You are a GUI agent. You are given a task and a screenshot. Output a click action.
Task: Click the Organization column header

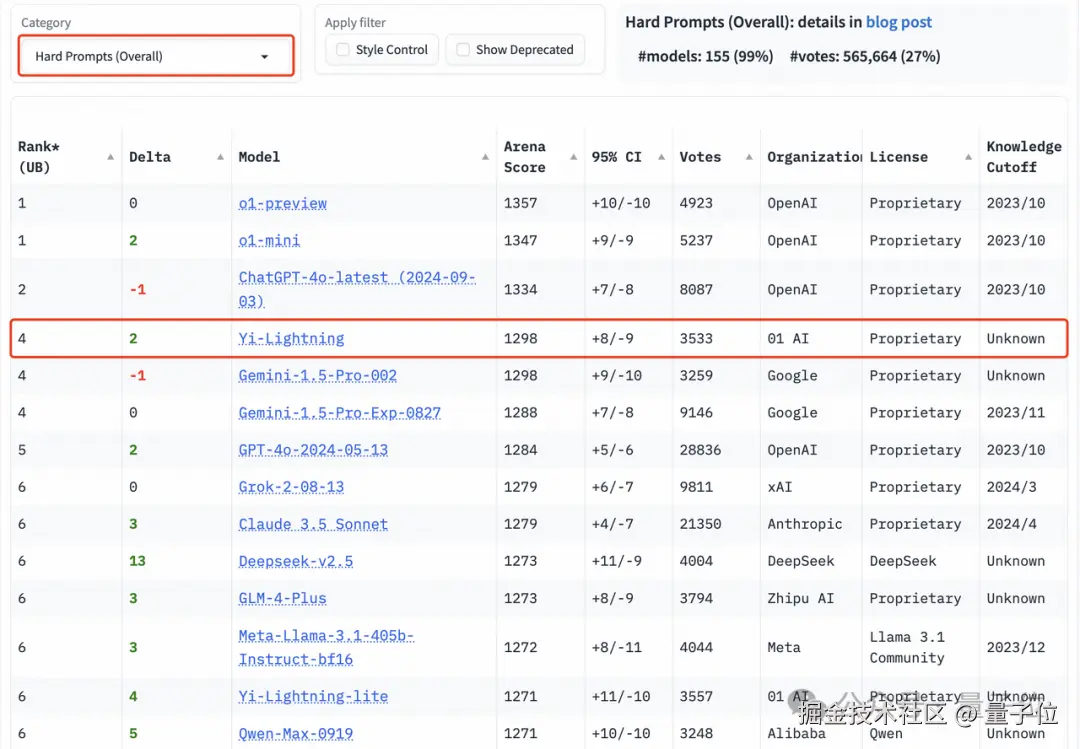(813, 157)
